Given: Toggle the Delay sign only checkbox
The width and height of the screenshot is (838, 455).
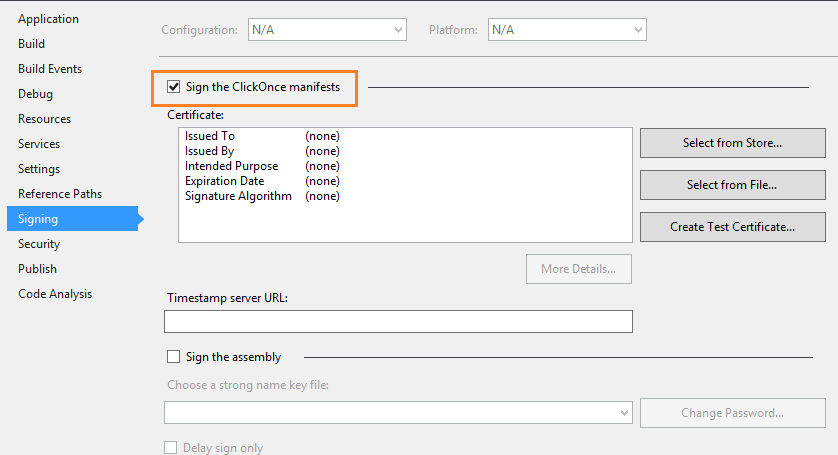Looking at the screenshot, I should tap(170, 448).
